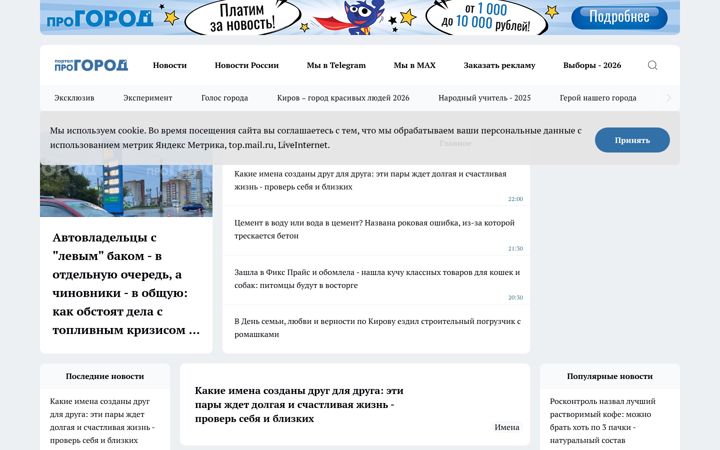Open the search magnifier icon
The width and height of the screenshot is (720, 450).
(x=652, y=65)
